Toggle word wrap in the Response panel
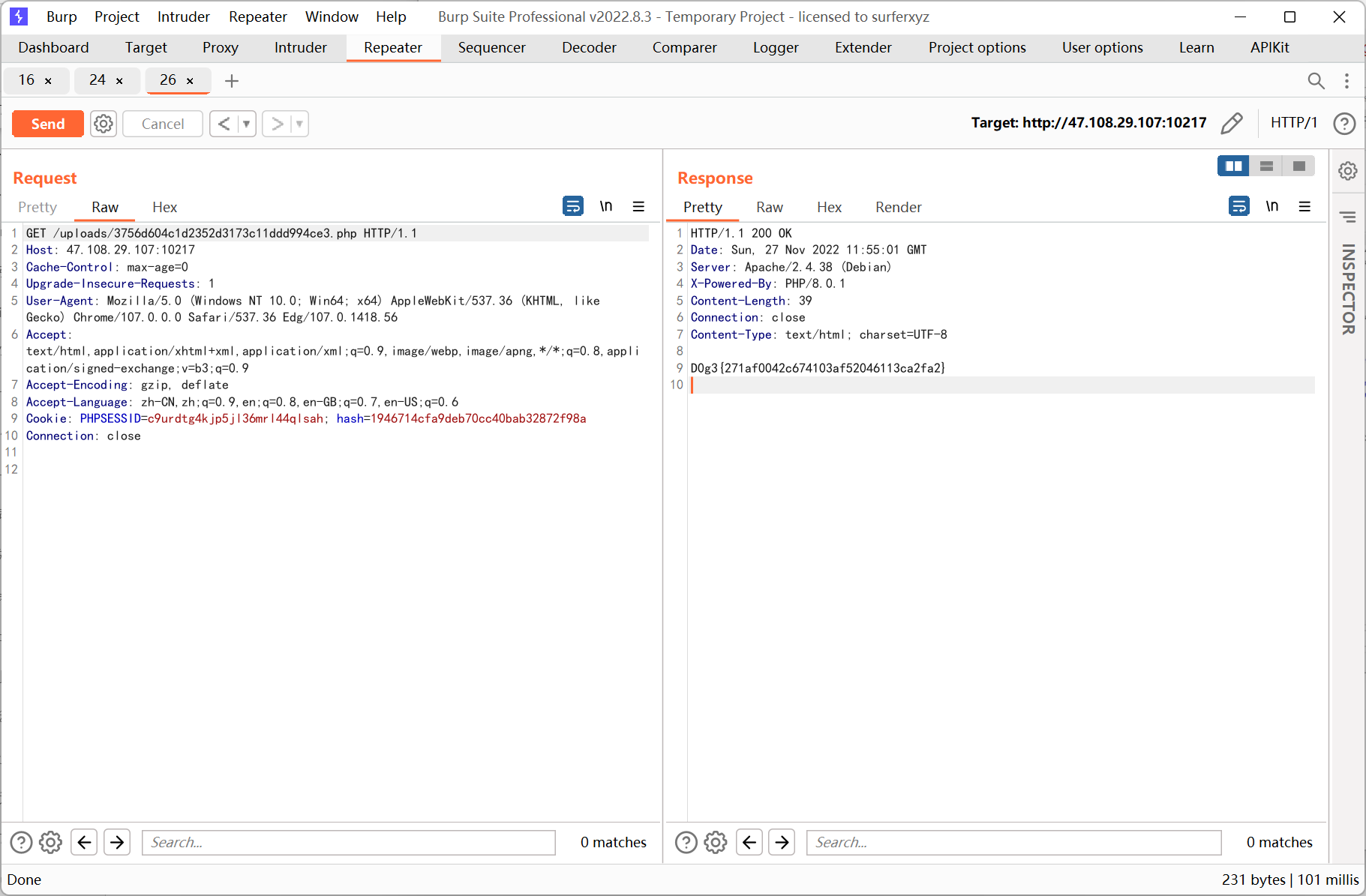Image resolution: width=1366 pixels, height=896 pixels. click(1239, 206)
